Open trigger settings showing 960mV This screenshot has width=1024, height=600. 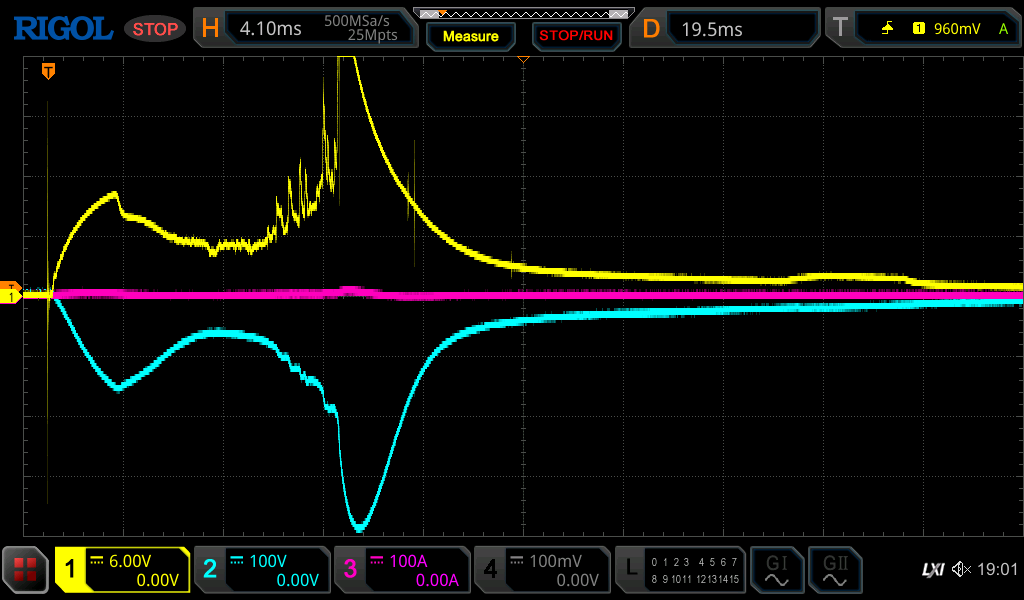click(922, 29)
